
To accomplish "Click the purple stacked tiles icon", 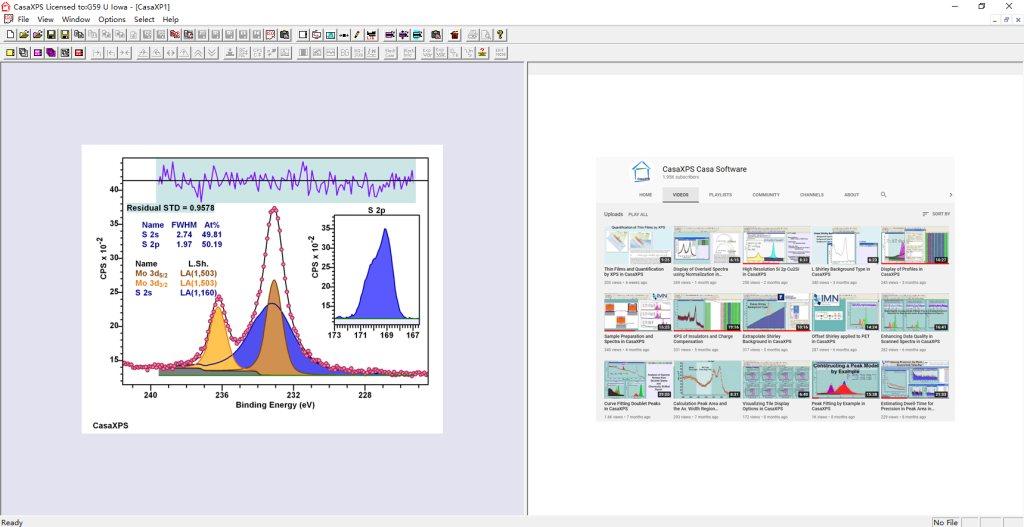I will [x=51, y=53].
